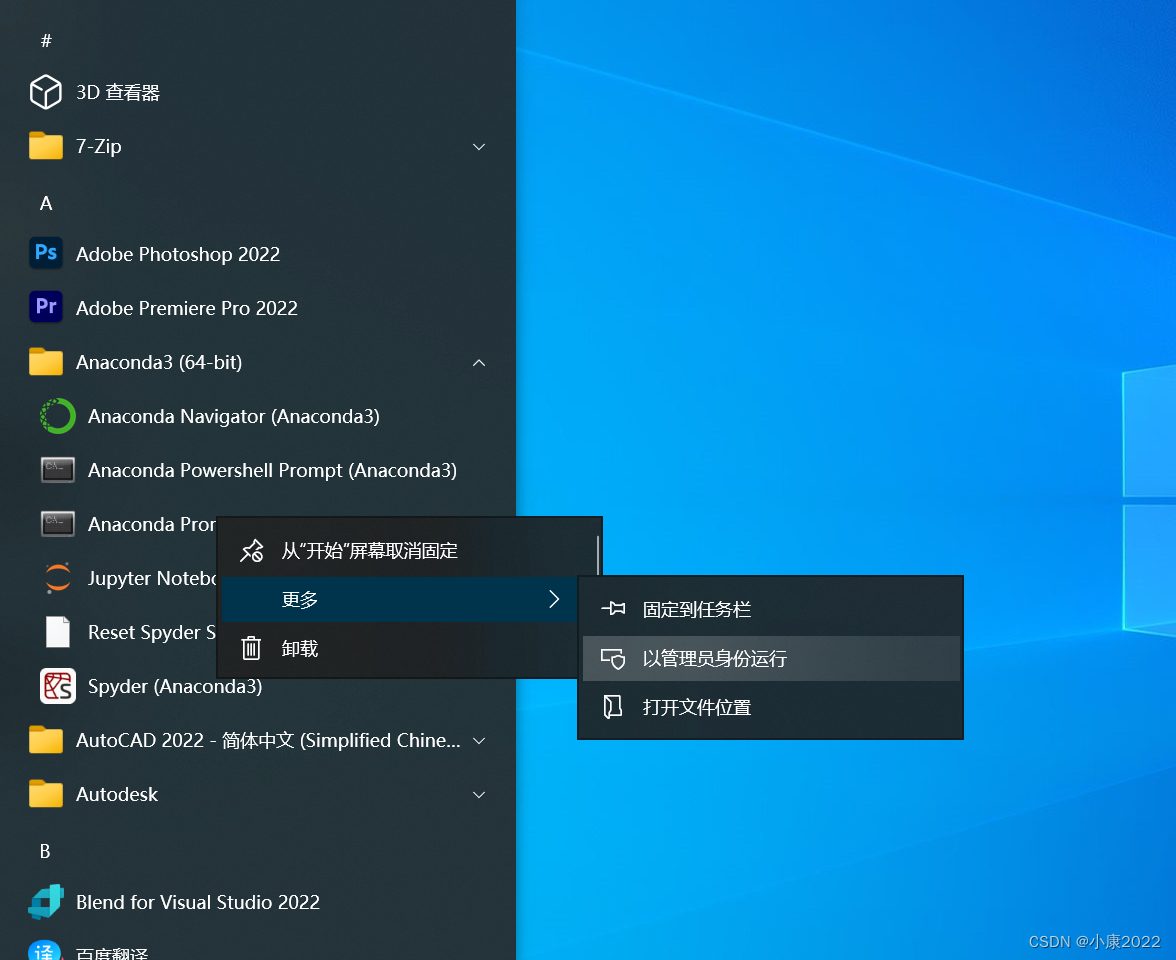The width and height of the screenshot is (1176, 960).
Task: Select 固定到任务栏 in submenu
Action: pos(771,609)
